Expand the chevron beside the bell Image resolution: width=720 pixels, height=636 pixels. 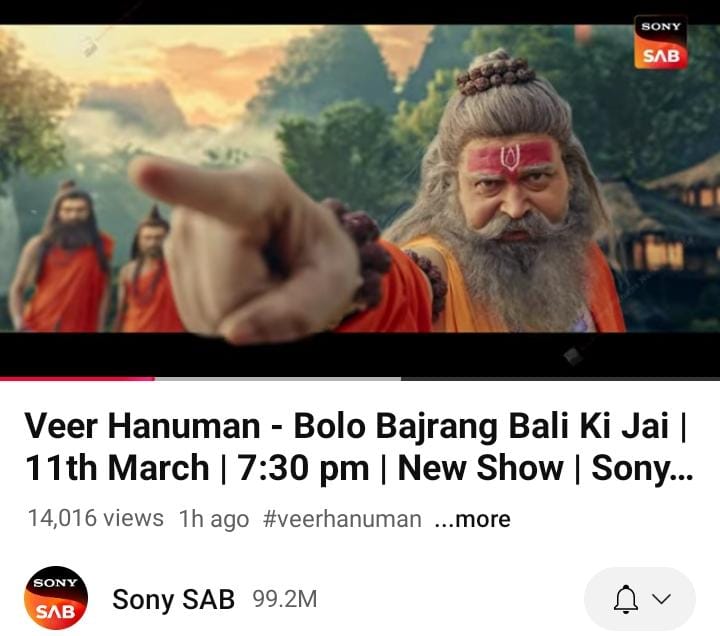click(x=661, y=599)
